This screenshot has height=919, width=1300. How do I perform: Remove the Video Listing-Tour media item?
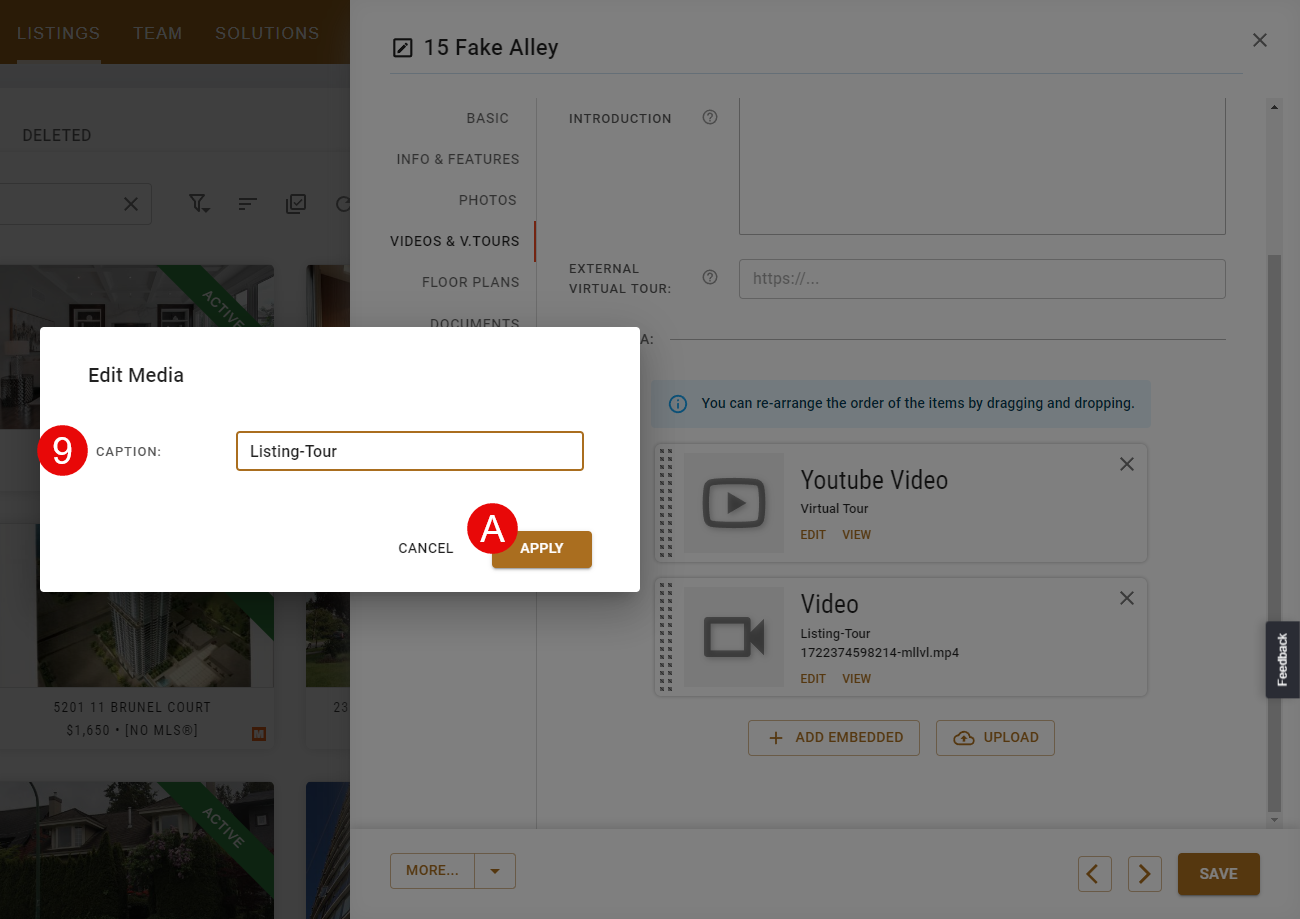tap(1127, 598)
